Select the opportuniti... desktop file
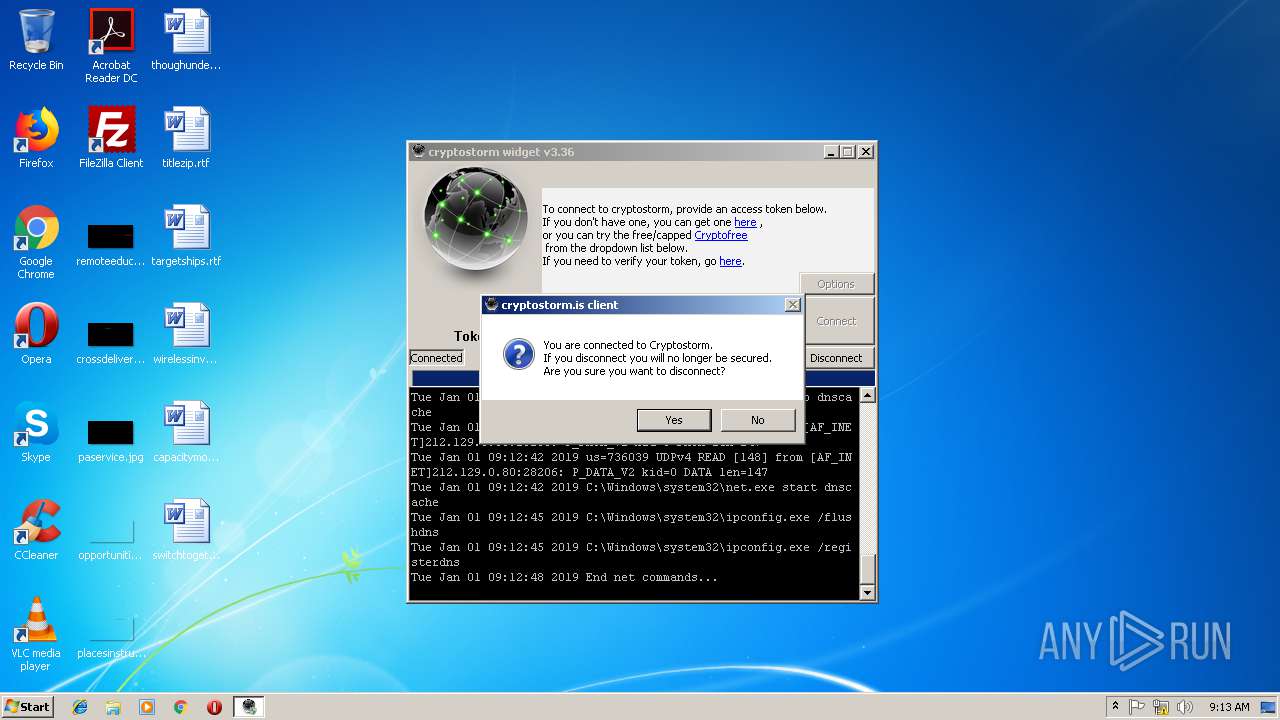Screen dimensions: 1280x720 (111, 539)
